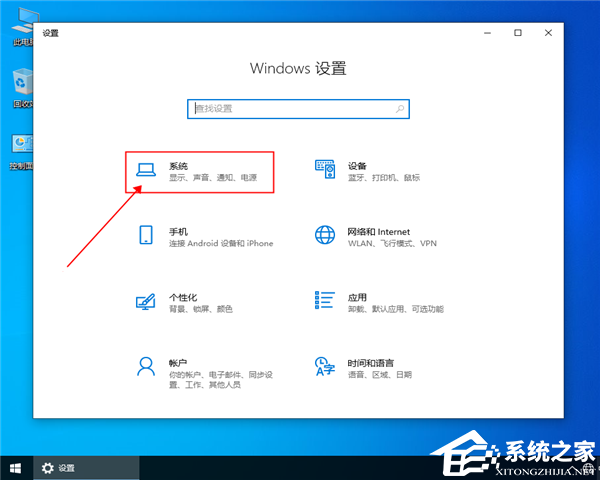Click the 语音、区域、日期 description
The height and width of the screenshot is (480, 600).
[x=380, y=375]
